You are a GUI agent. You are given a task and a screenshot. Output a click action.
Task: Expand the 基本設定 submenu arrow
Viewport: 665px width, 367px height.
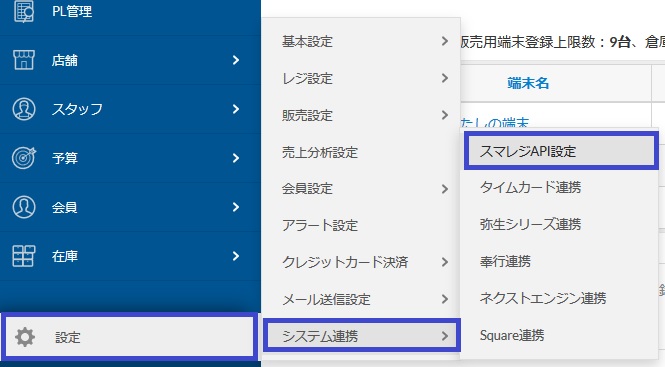tap(444, 41)
